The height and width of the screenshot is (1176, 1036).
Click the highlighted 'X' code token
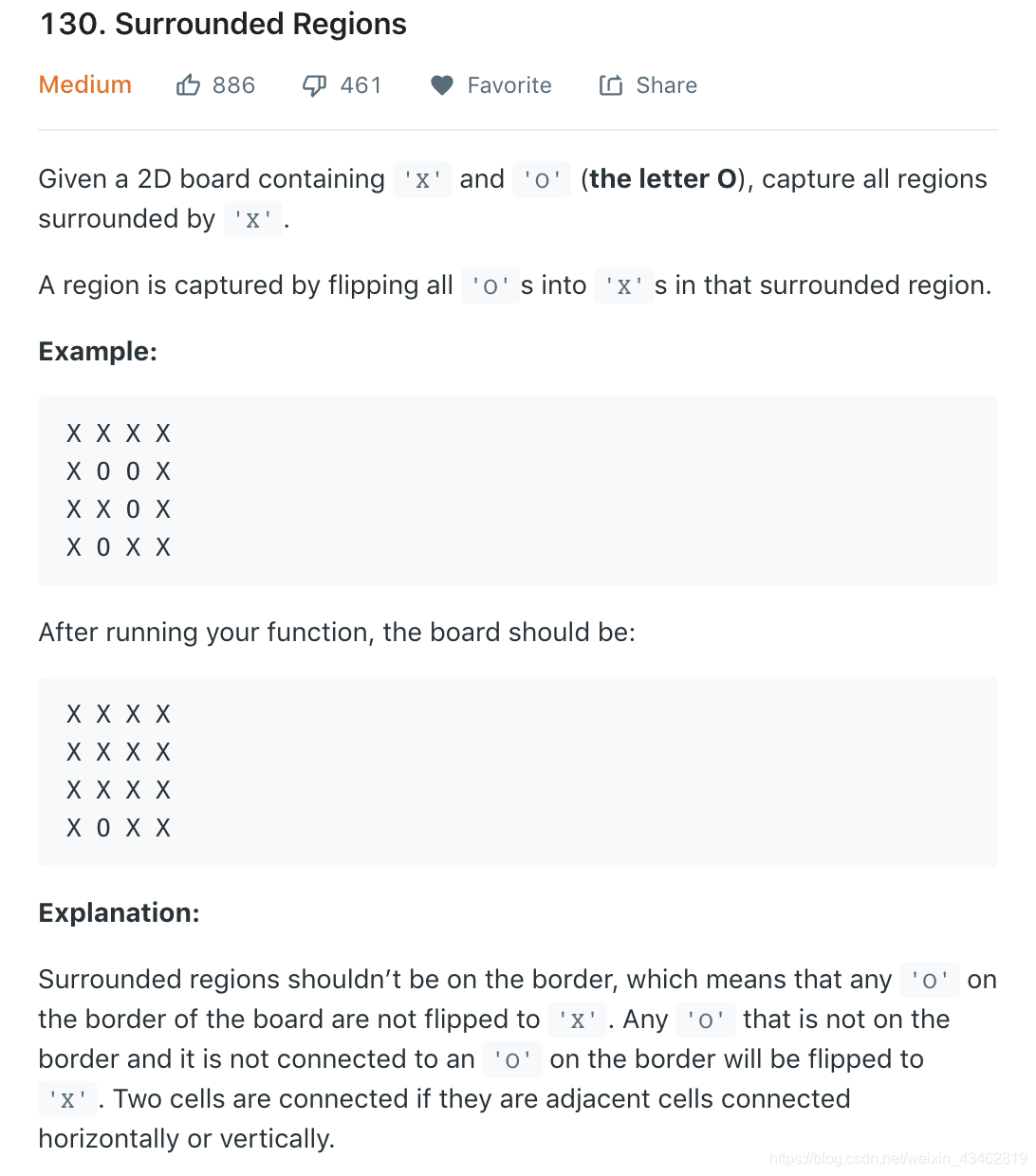click(421, 179)
